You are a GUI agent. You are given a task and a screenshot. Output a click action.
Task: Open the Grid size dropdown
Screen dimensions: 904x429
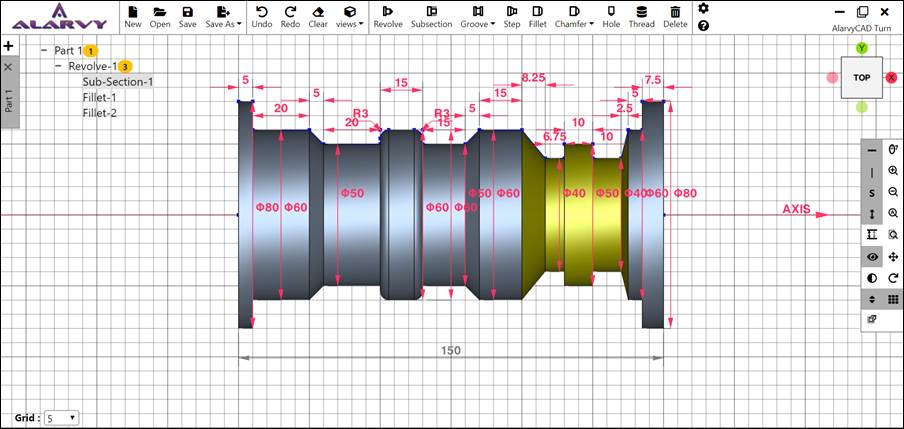coord(62,417)
